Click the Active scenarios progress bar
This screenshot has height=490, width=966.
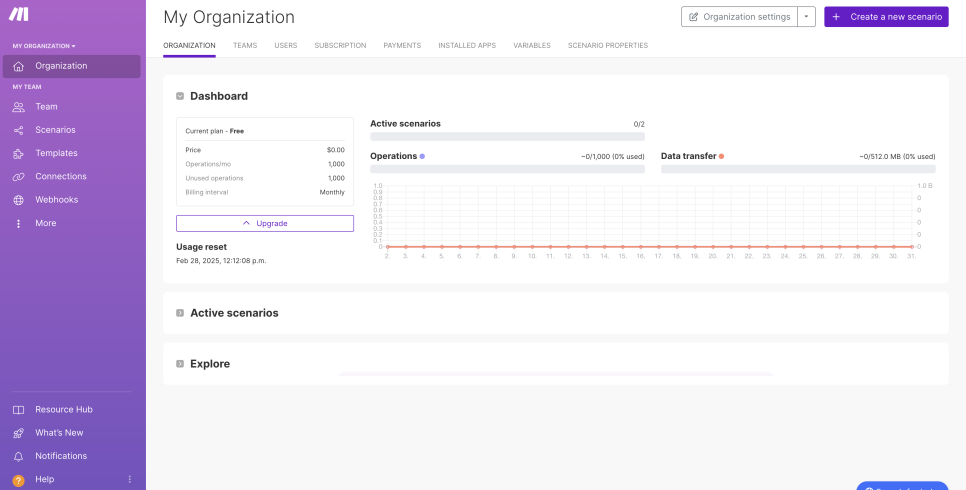508,136
